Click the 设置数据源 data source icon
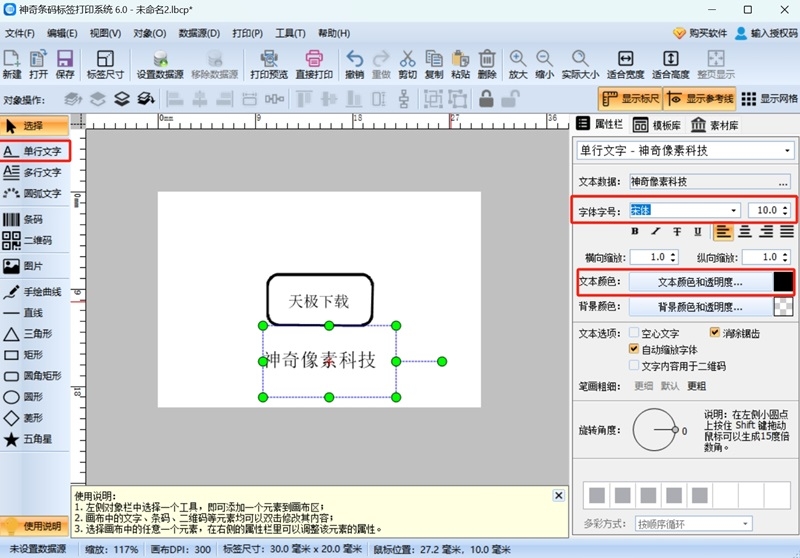800x558 pixels. pyautogui.click(x=160, y=64)
